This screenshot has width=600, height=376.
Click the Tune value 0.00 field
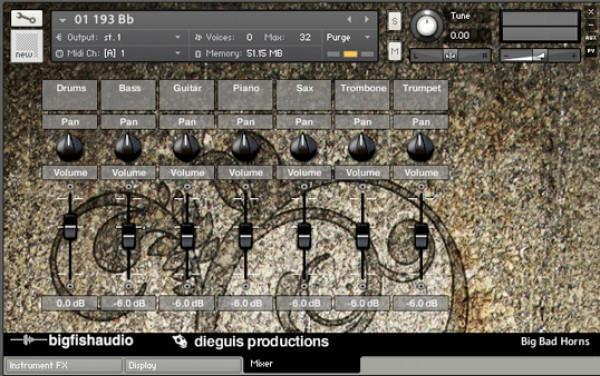point(460,36)
